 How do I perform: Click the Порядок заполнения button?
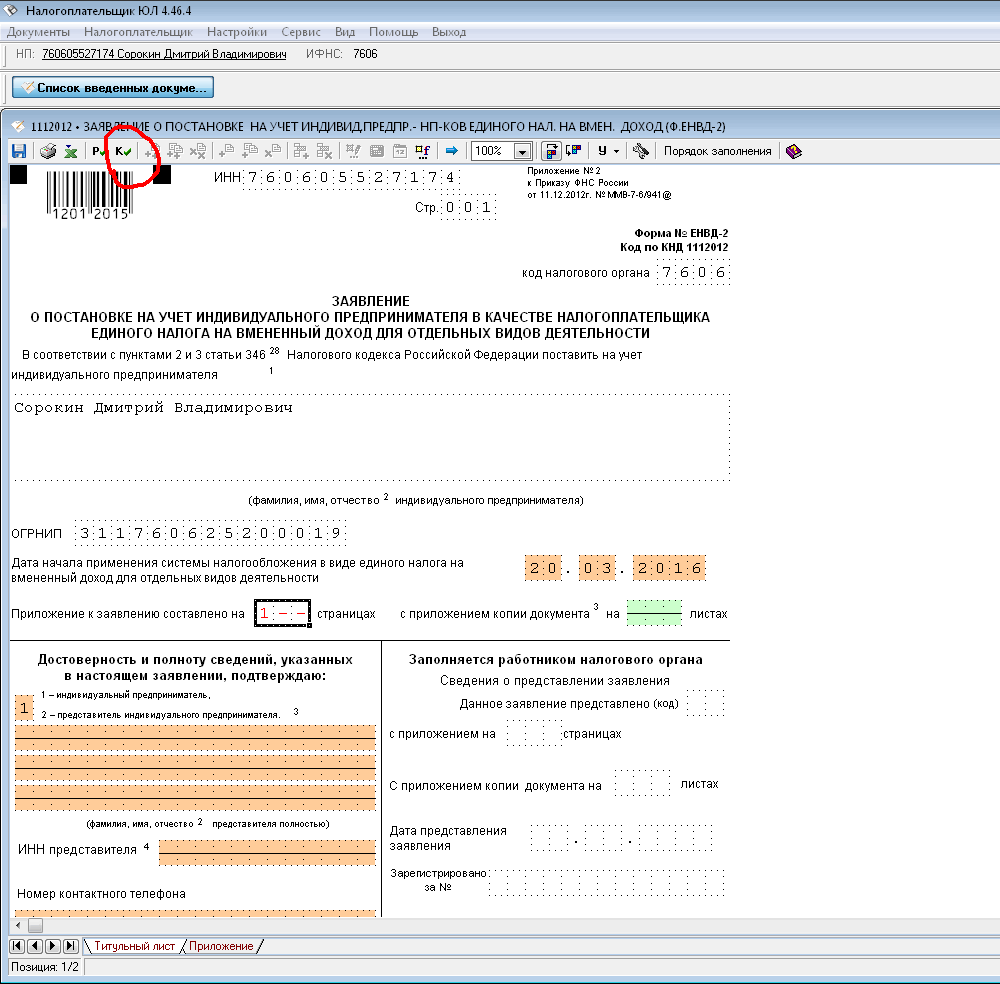(717, 151)
